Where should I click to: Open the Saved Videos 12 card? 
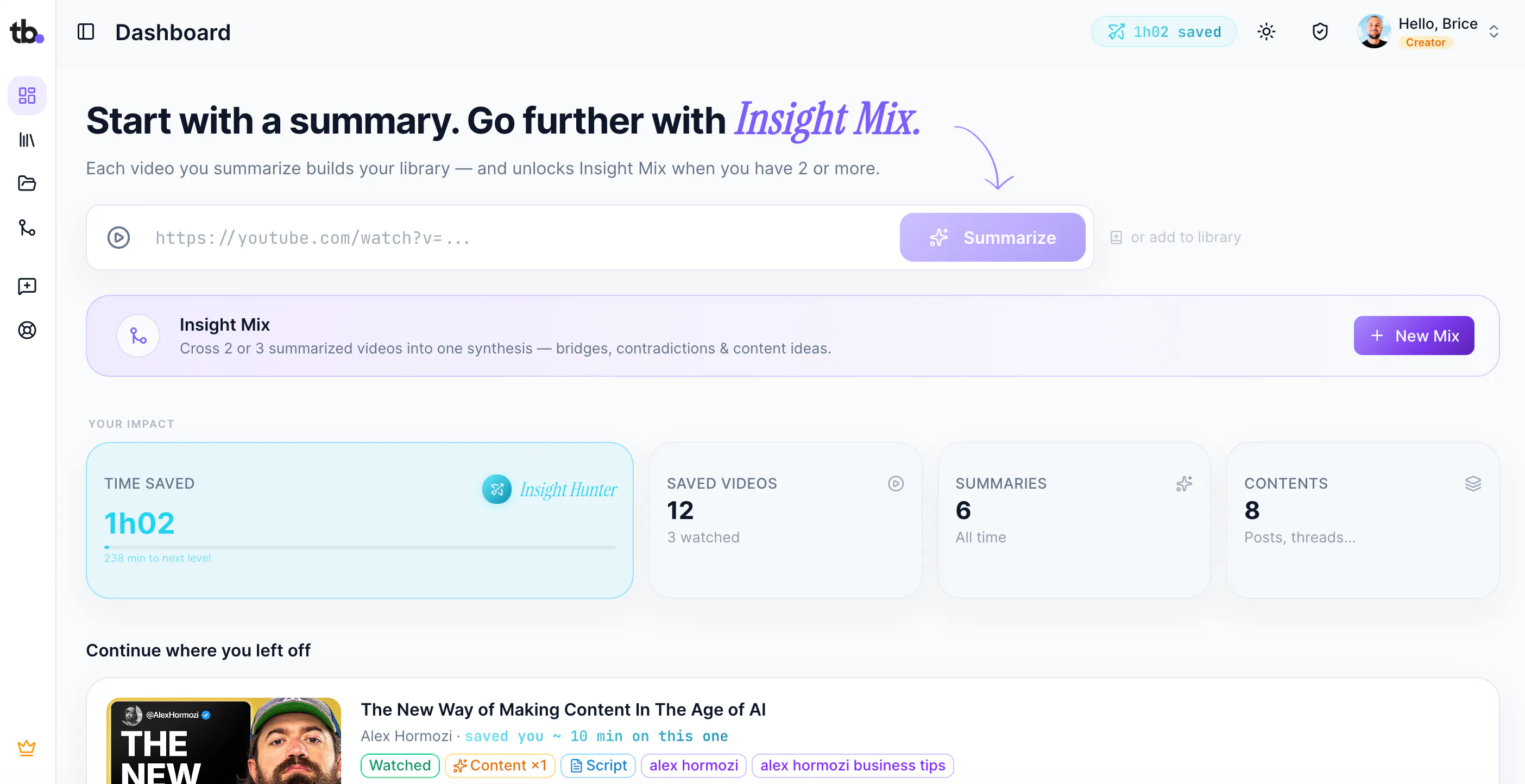click(785, 520)
